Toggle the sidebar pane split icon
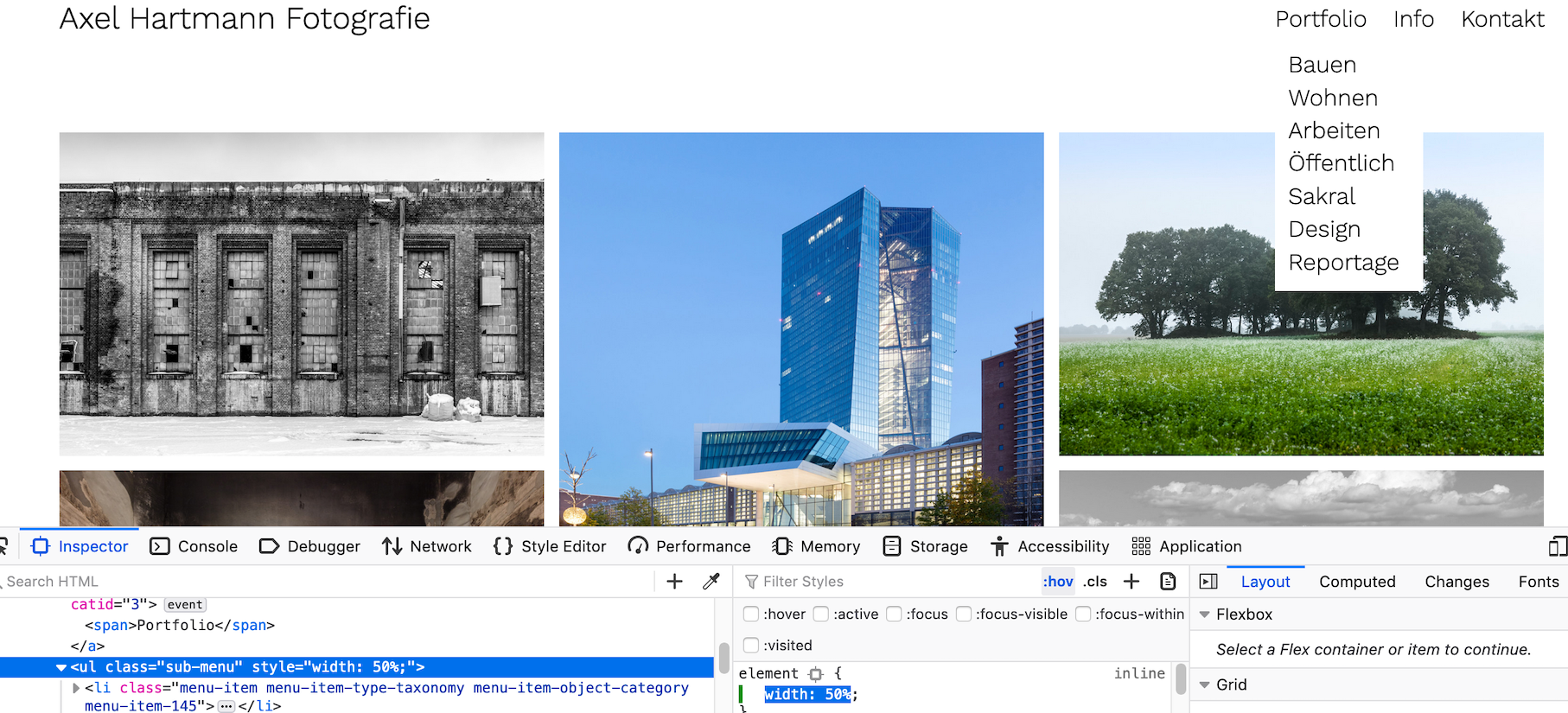Image resolution: width=1568 pixels, height=713 pixels. point(1208,582)
